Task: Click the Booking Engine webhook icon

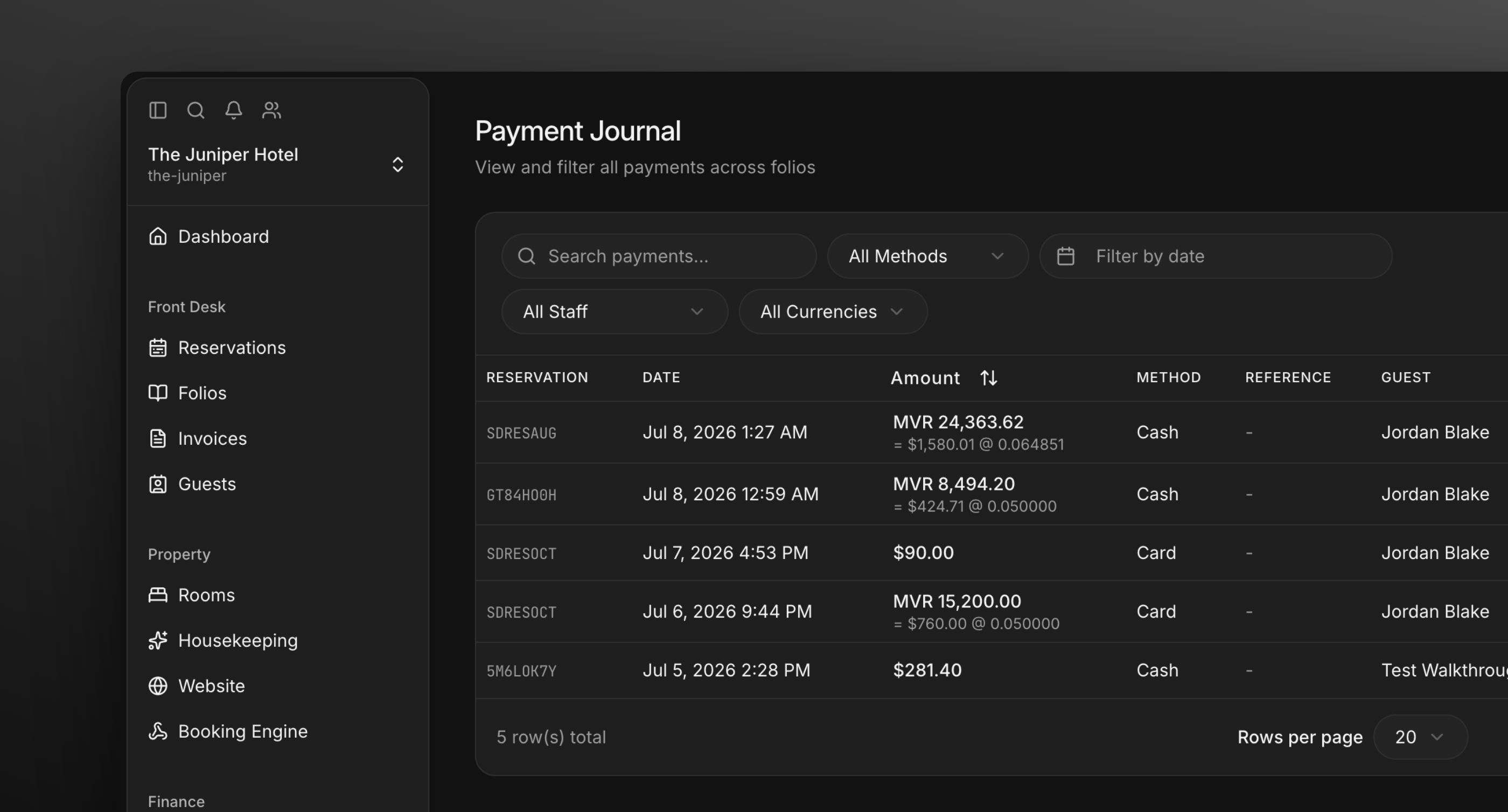Action: 158,732
